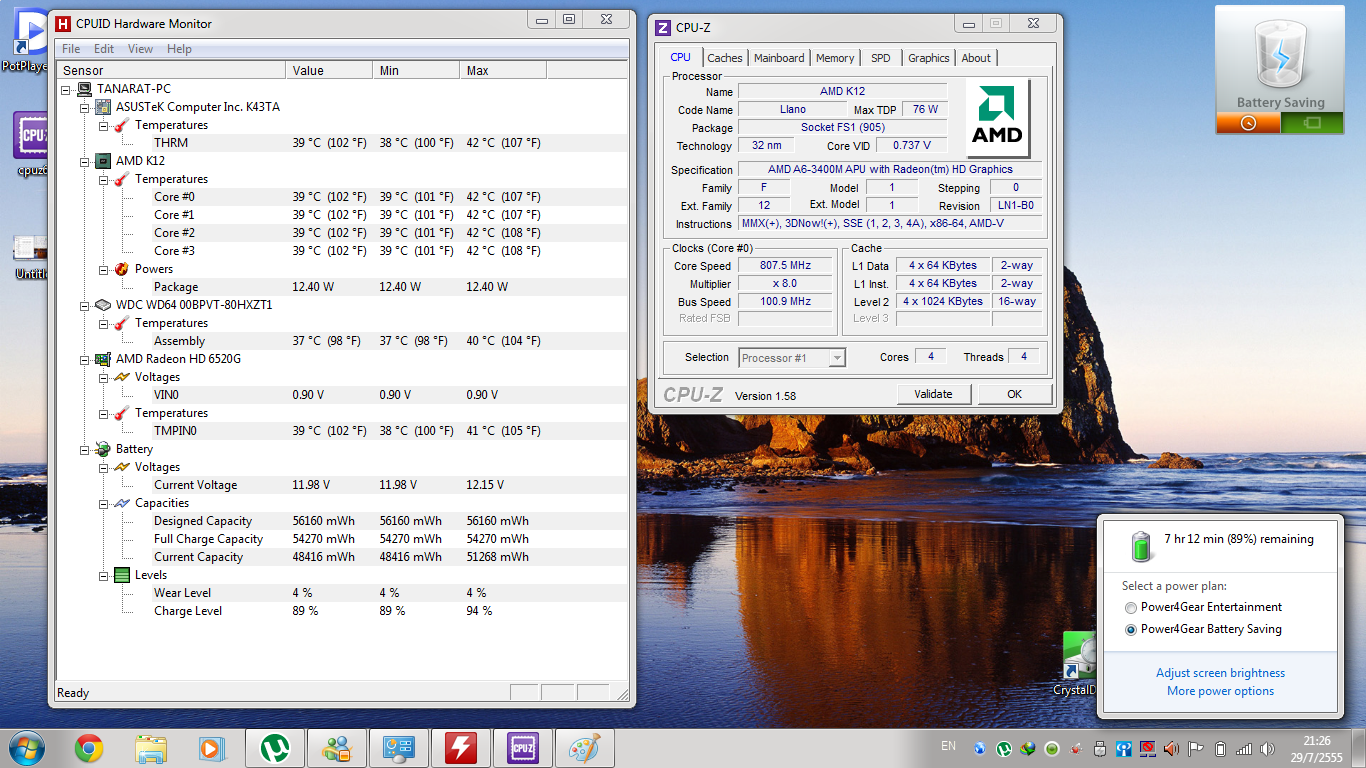Launch Google Chrome from the taskbar
1366x768 pixels.
click(x=89, y=748)
